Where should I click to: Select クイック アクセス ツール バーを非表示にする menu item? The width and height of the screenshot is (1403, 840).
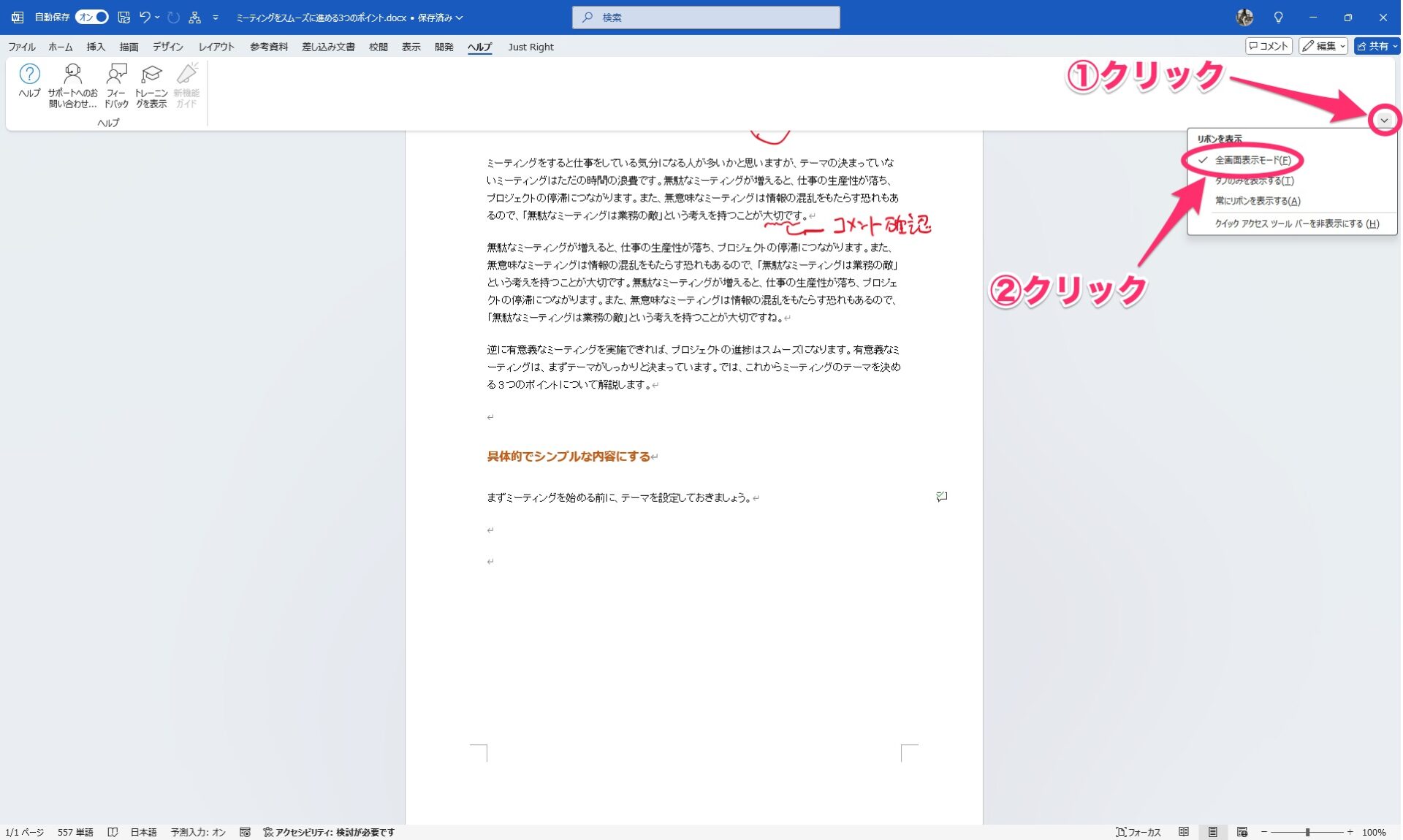click(x=1297, y=224)
